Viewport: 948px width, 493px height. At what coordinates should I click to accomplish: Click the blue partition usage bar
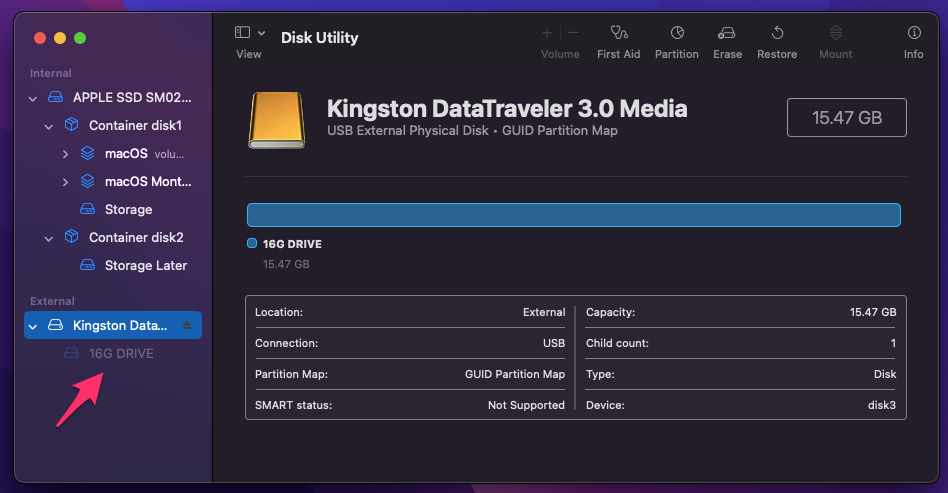click(x=574, y=215)
